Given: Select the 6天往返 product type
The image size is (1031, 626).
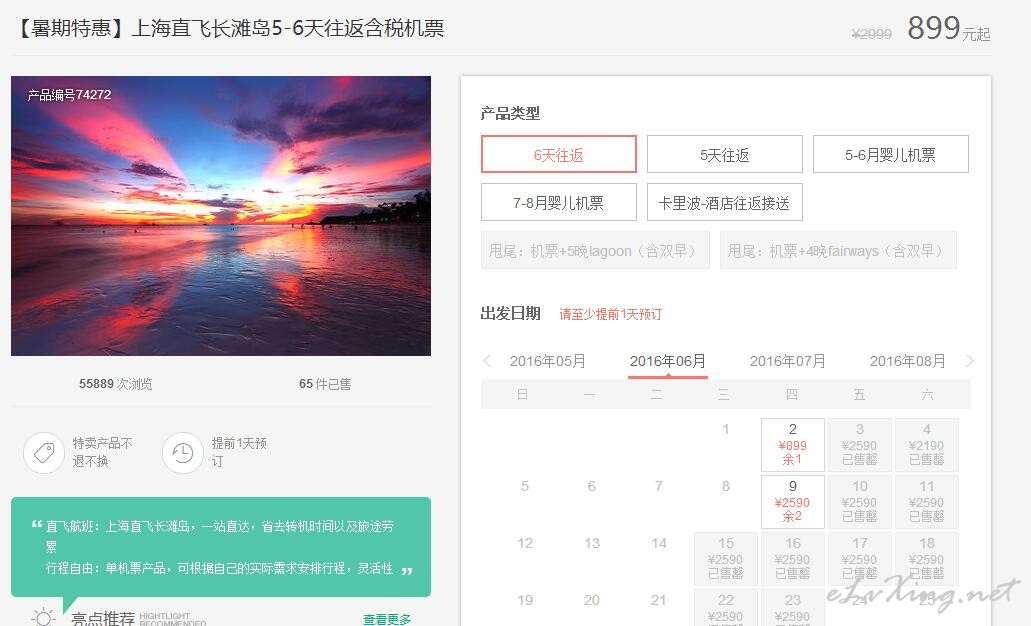Looking at the screenshot, I should [x=559, y=155].
